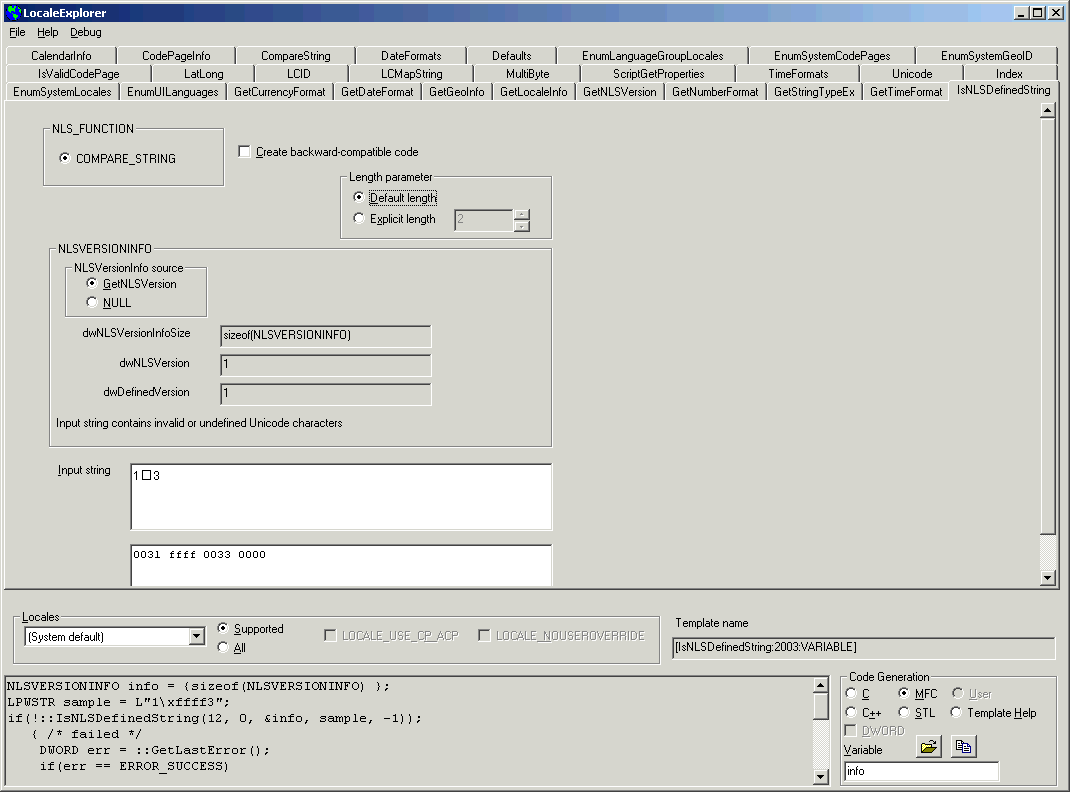This screenshot has height=792, width=1070.
Task: Open the GetLocaleInfo tab
Action: coord(534,91)
